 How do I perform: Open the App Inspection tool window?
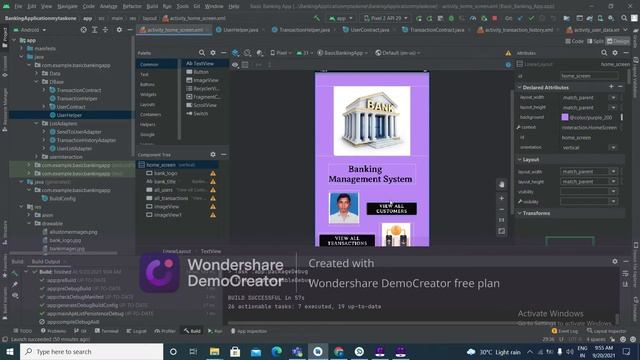tap(249, 331)
